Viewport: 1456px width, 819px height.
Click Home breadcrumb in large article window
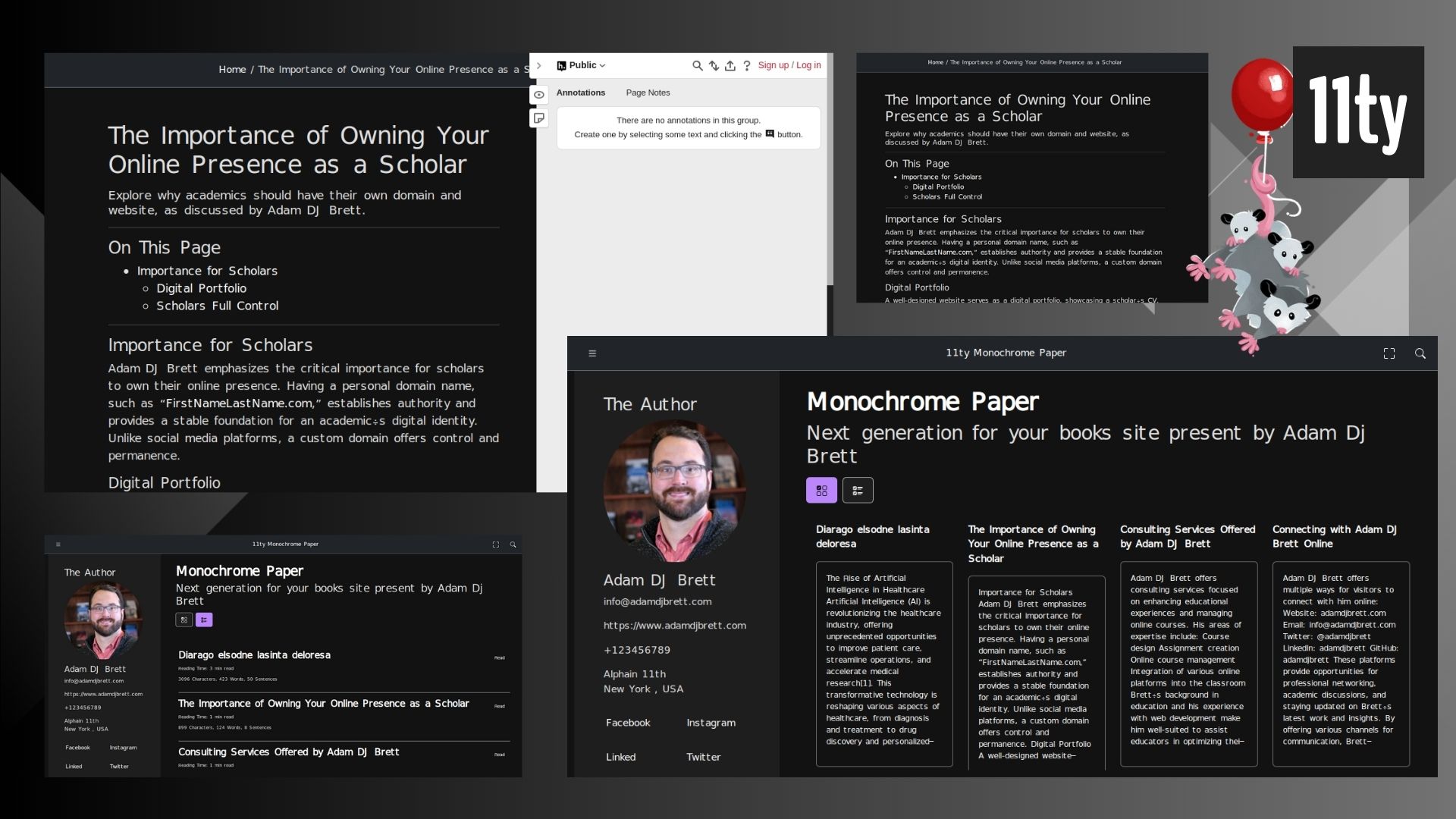[232, 70]
